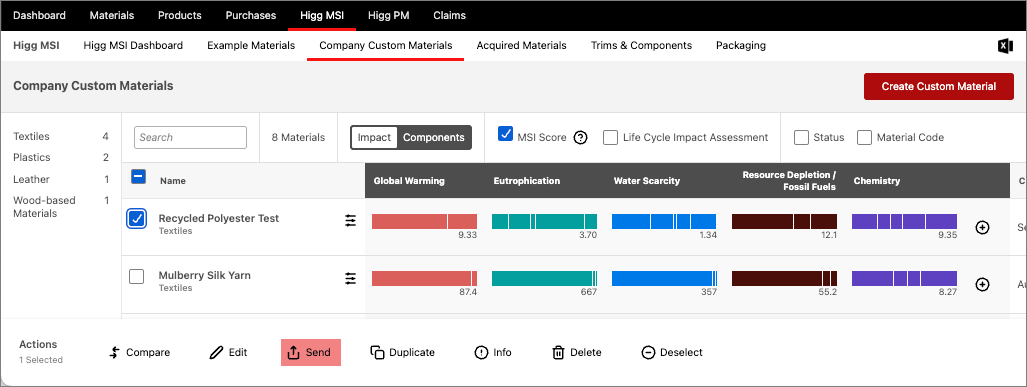Click Recycled Polyester Test material name

coord(219,218)
